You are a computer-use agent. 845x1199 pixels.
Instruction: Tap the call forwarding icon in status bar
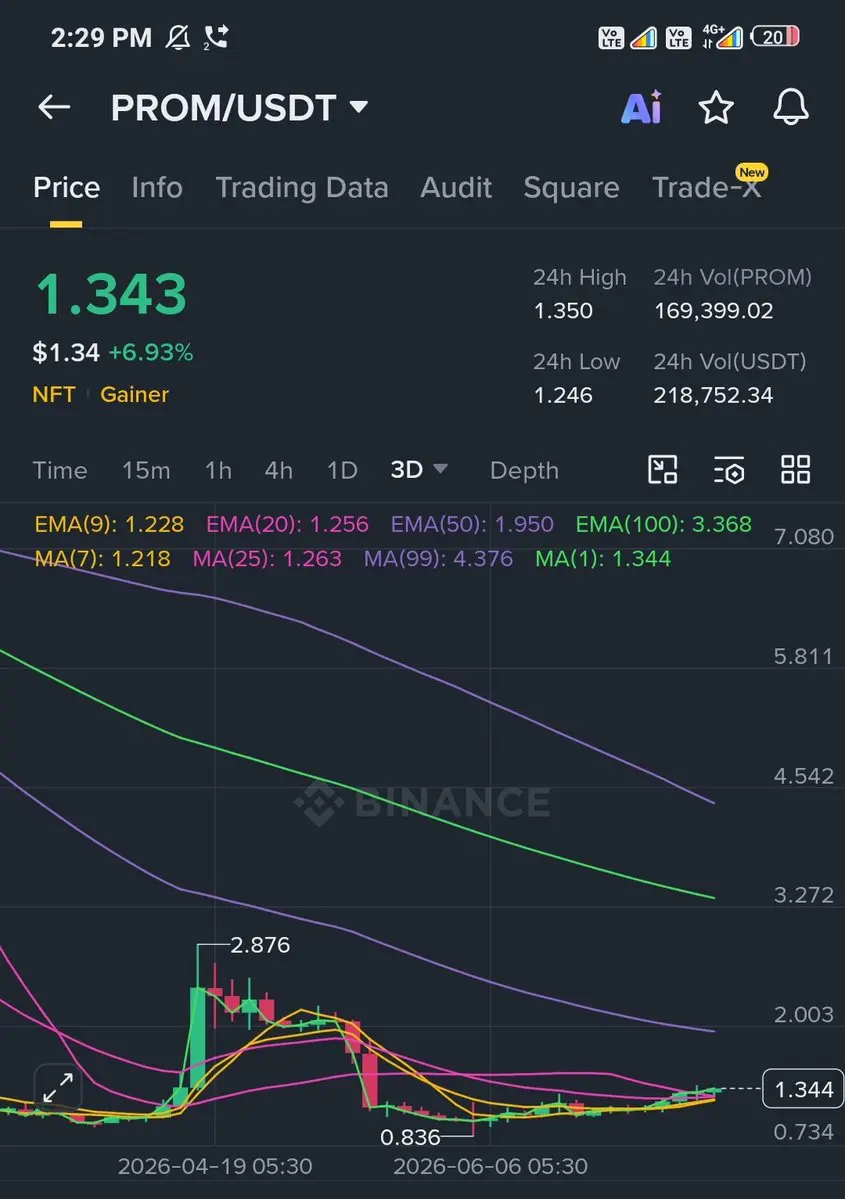216,37
